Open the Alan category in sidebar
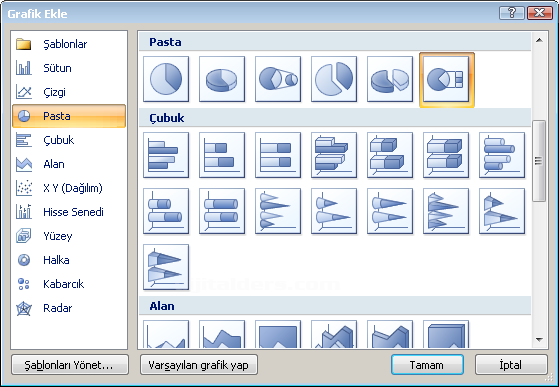 coord(69,164)
